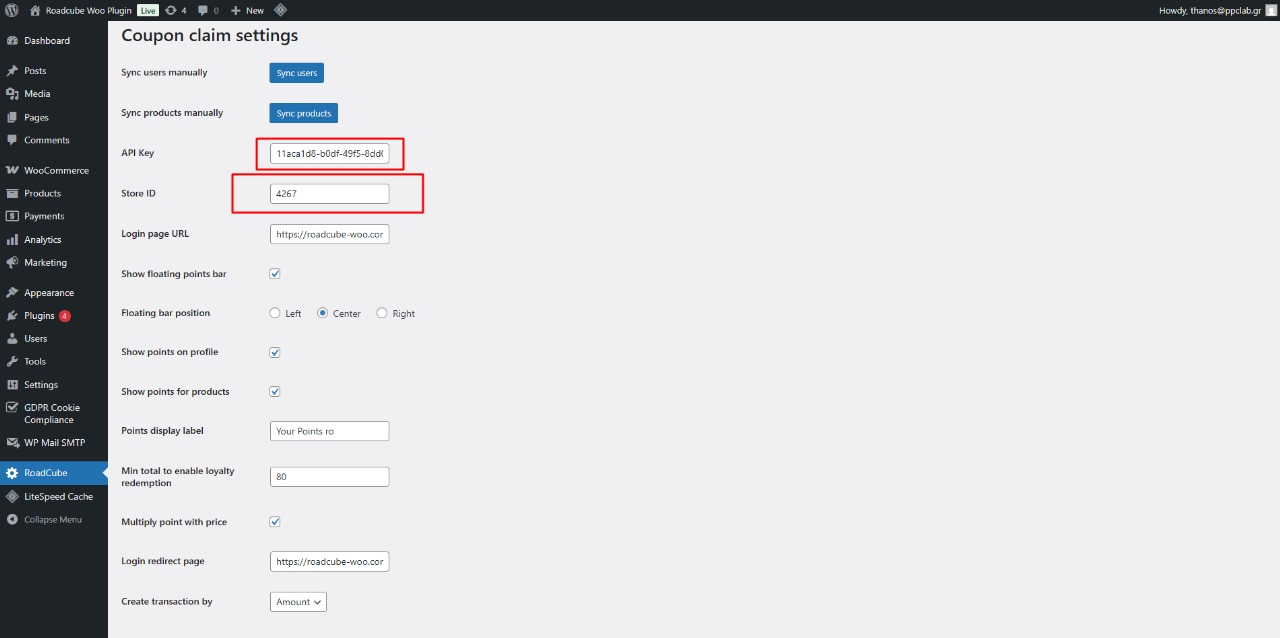Click the Login page URL field

tap(329, 234)
